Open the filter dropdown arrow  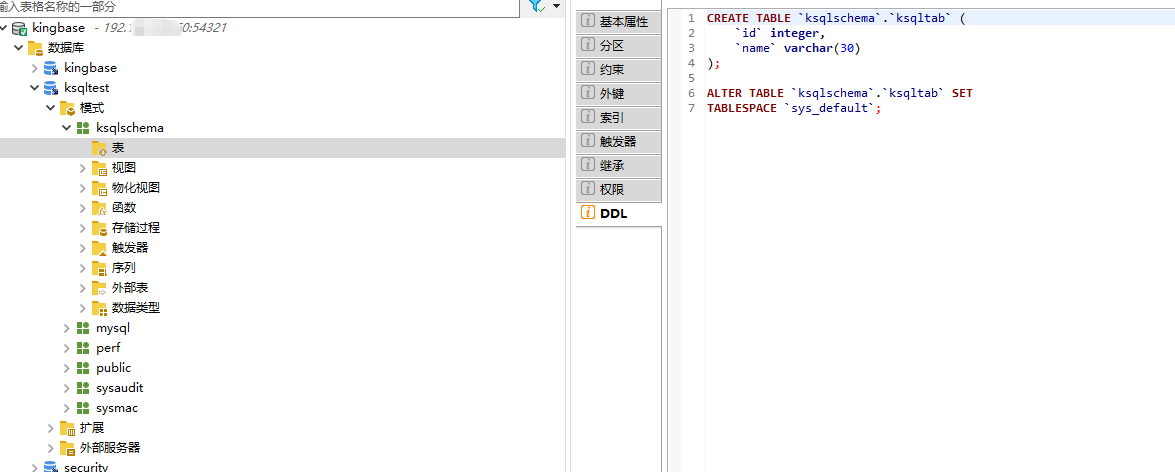pos(556,6)
